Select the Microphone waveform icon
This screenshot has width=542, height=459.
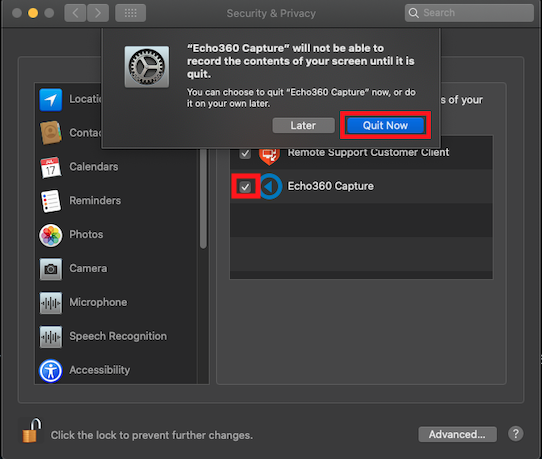pyautogui.click(x=51, y=303)
